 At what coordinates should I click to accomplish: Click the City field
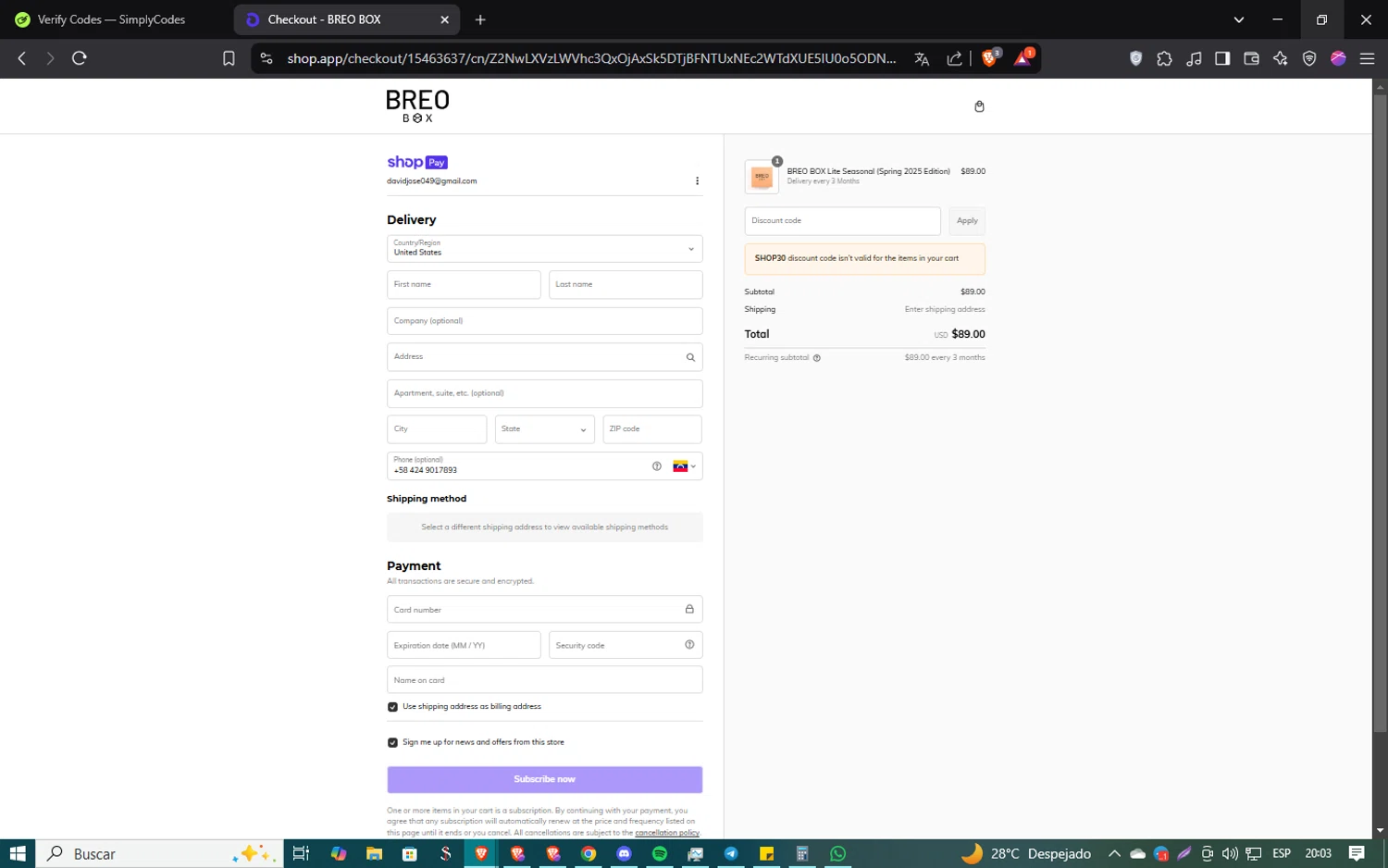pyautogui.click(x=437, y=429)
